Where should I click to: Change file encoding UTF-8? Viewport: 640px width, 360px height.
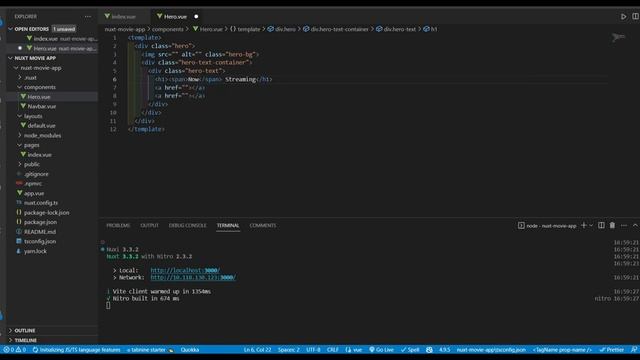tap(313, 350)
